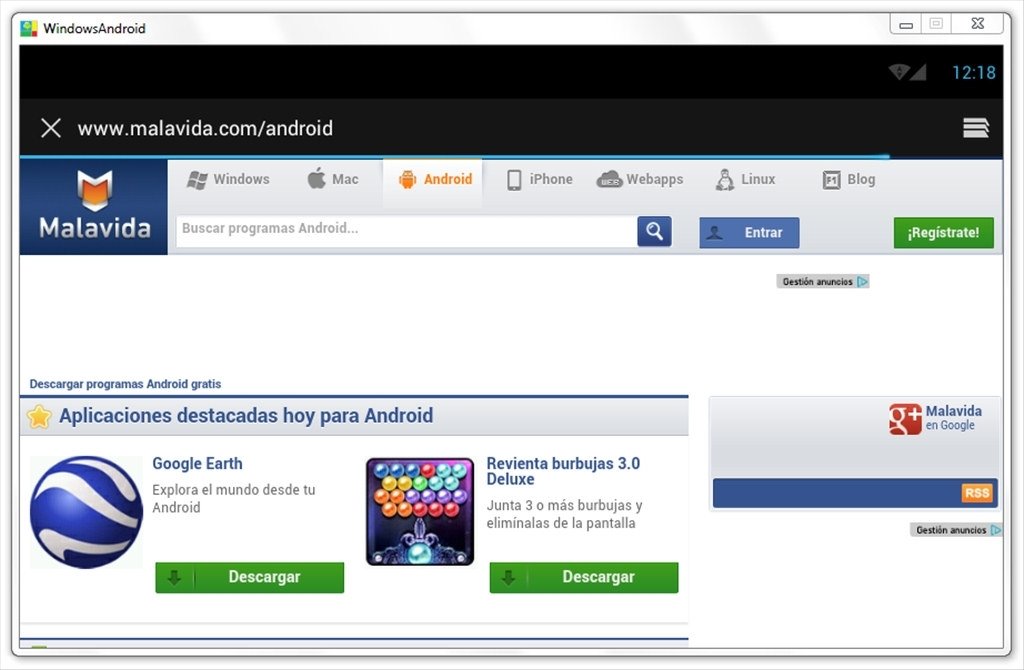Click the bubble shooter game thumbnail
The height and width of the screenshot is (670, 1024).
pyautogui.click(x=420, y=511)
